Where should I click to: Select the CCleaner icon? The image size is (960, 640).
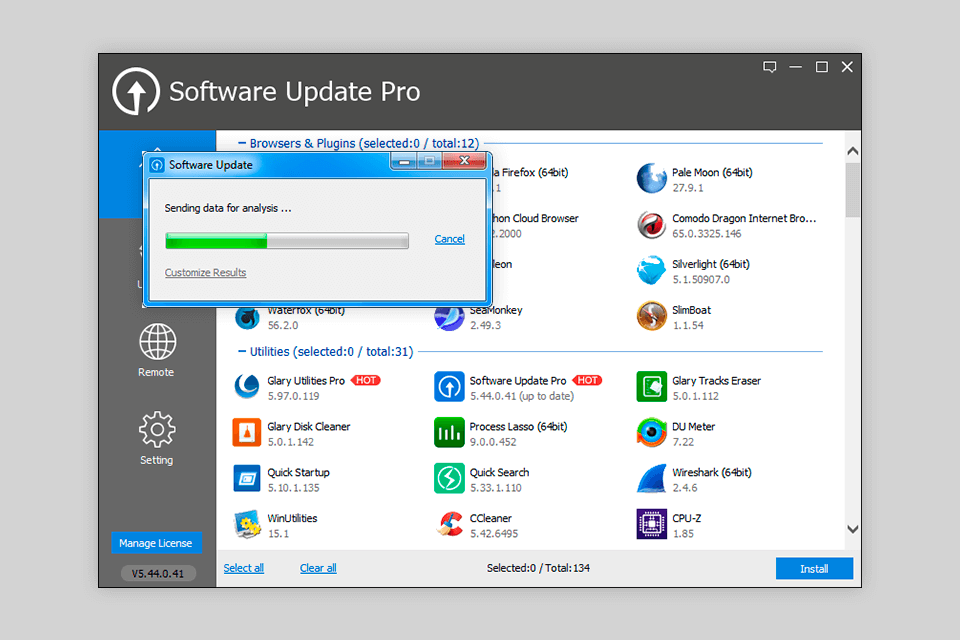449,525
